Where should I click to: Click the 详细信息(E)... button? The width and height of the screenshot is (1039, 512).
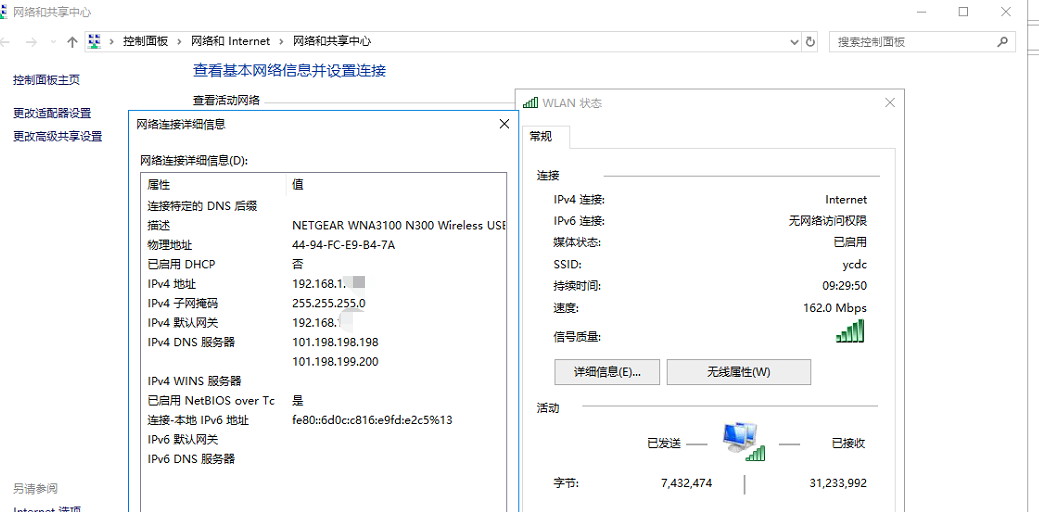(607, 372)
